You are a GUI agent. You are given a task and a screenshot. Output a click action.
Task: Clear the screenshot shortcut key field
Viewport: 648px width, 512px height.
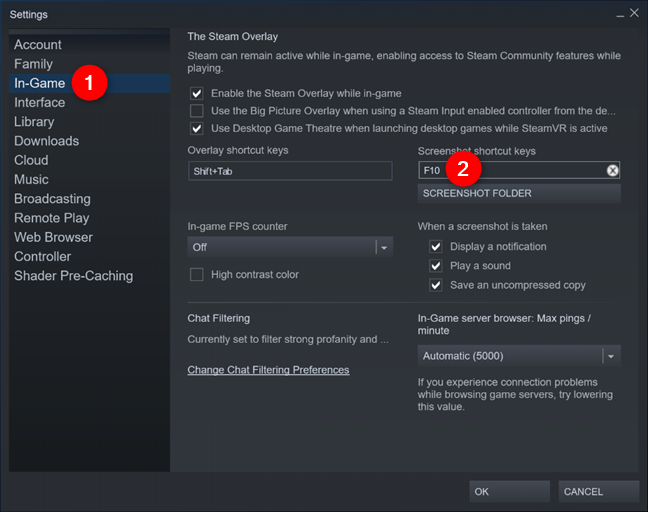(x=612, y=170)
